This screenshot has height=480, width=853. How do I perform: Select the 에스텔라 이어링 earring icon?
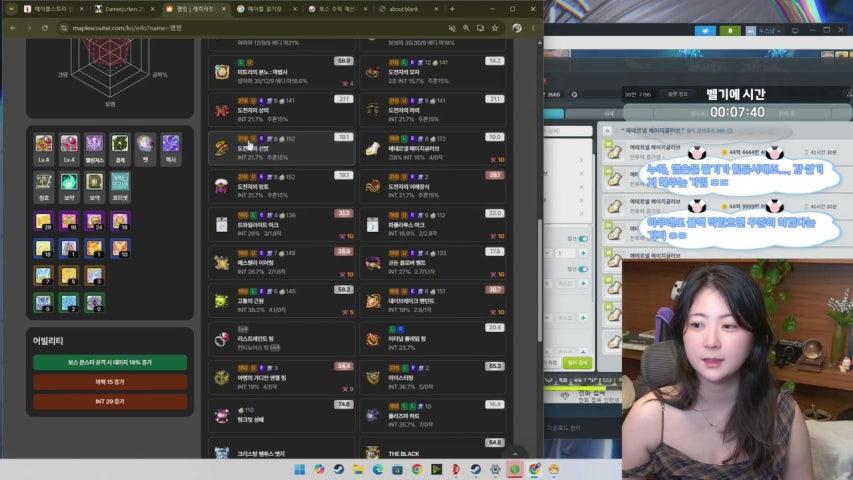coord(221,263)
